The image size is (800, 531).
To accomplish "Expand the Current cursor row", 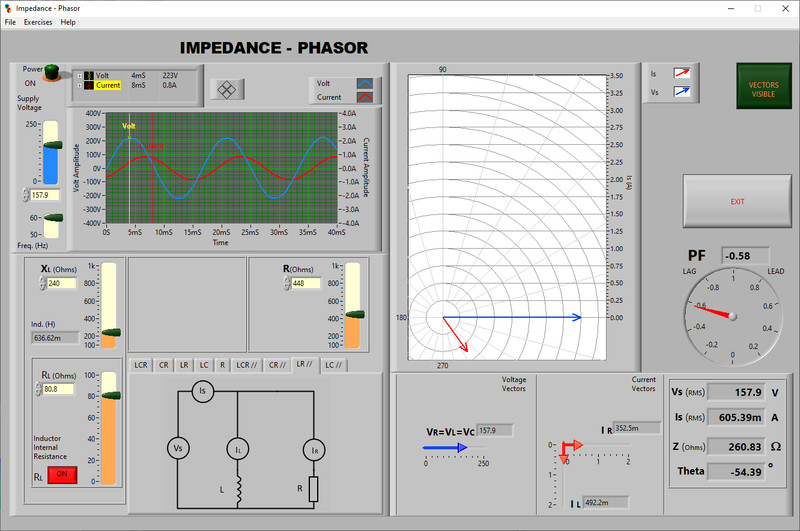I will pos(80,85).
